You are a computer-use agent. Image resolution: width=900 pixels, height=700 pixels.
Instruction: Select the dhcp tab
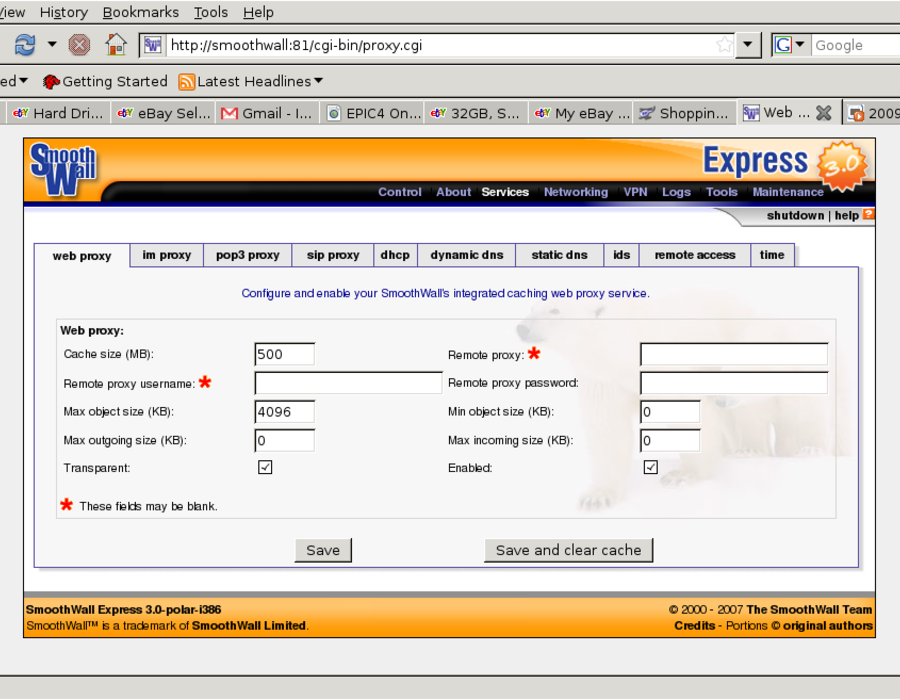395,255
